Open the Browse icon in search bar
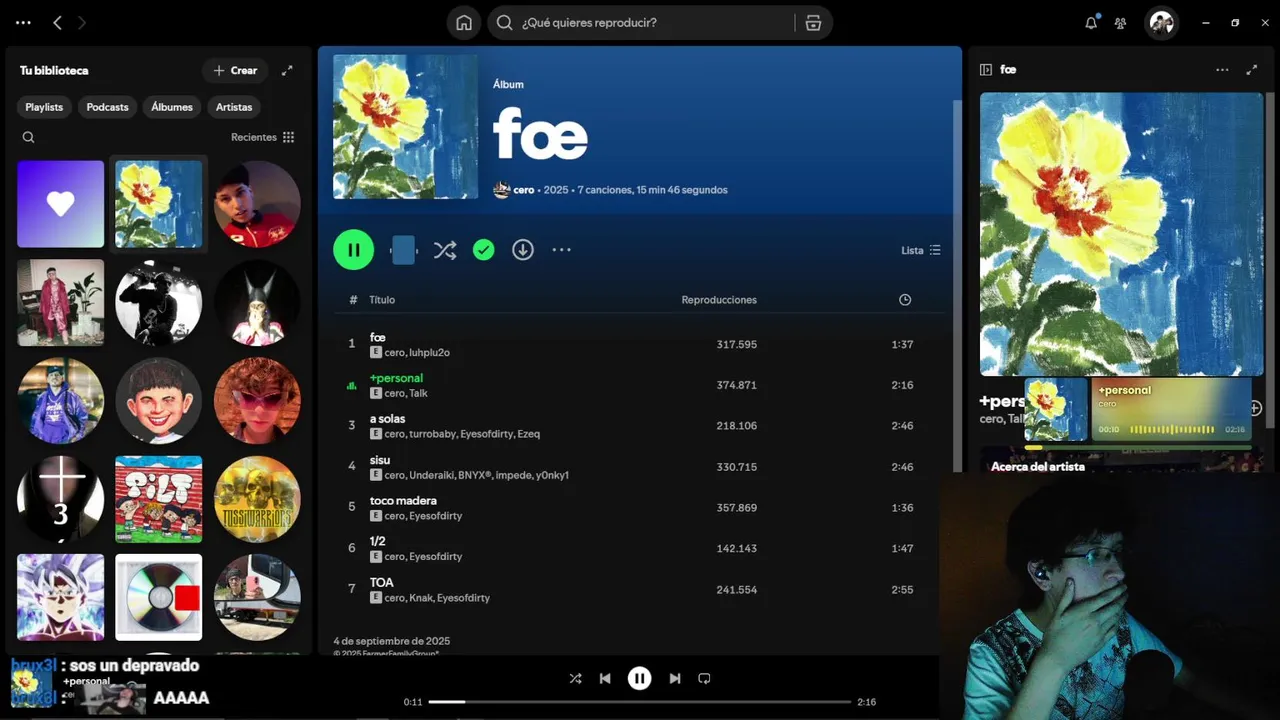This screenshot has width=1280, height=720. click(813, 22)
